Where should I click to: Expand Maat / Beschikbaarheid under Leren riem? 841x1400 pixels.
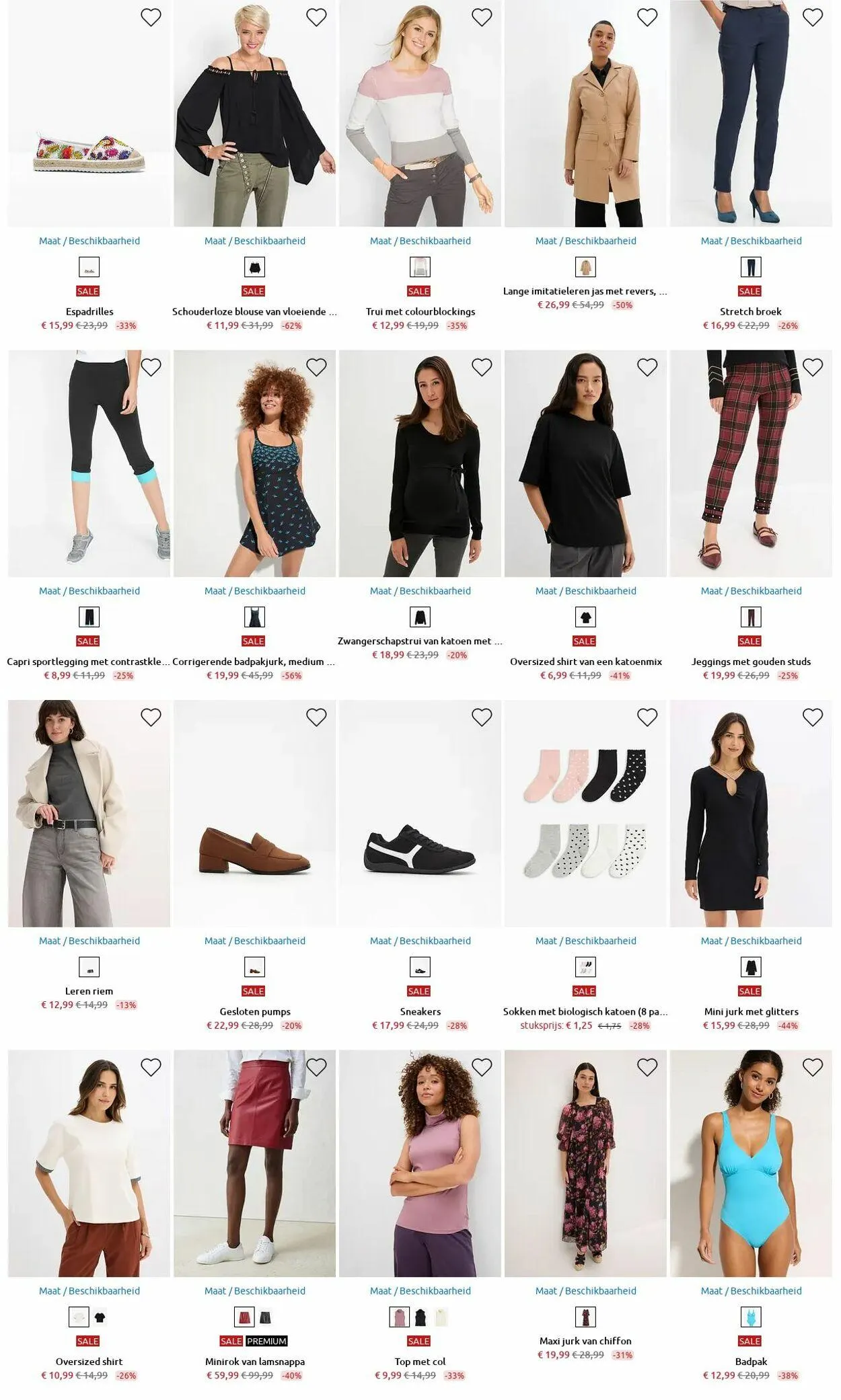coord(89,941)
